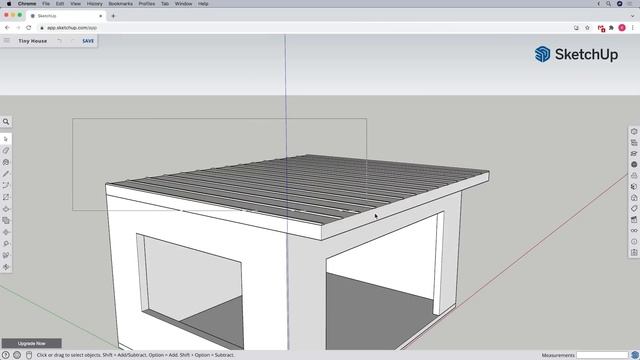
Task: Activate the Orbit tool
Action: click(6, 267)
